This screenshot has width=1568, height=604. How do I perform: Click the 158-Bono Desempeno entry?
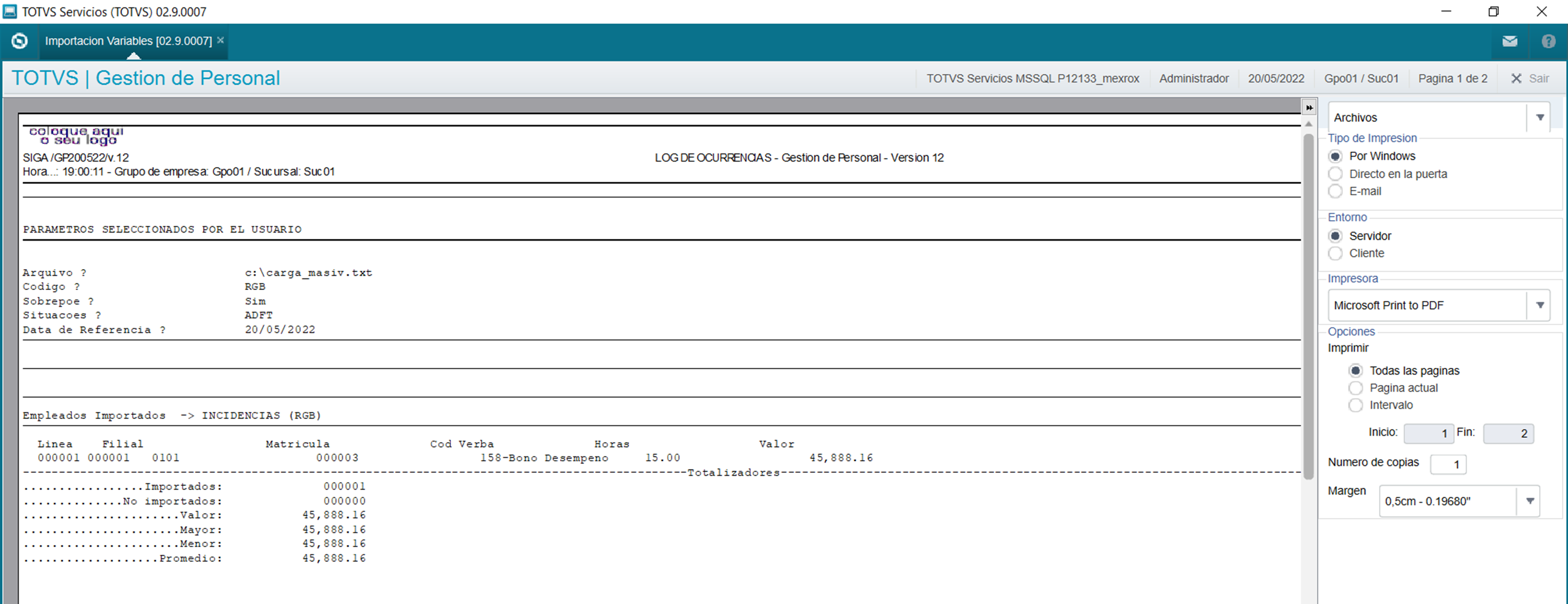[x=544, y=457]
